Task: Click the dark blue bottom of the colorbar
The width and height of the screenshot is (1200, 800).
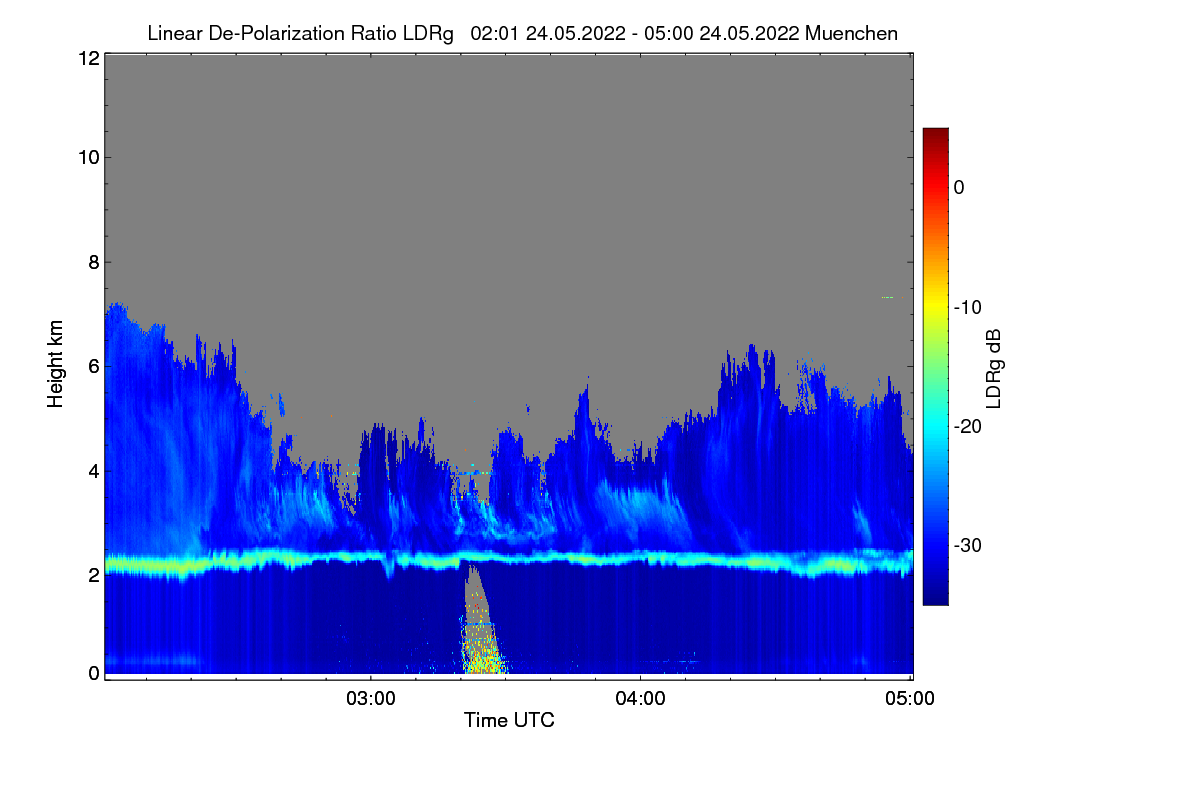Action: [x=935, y=595]
